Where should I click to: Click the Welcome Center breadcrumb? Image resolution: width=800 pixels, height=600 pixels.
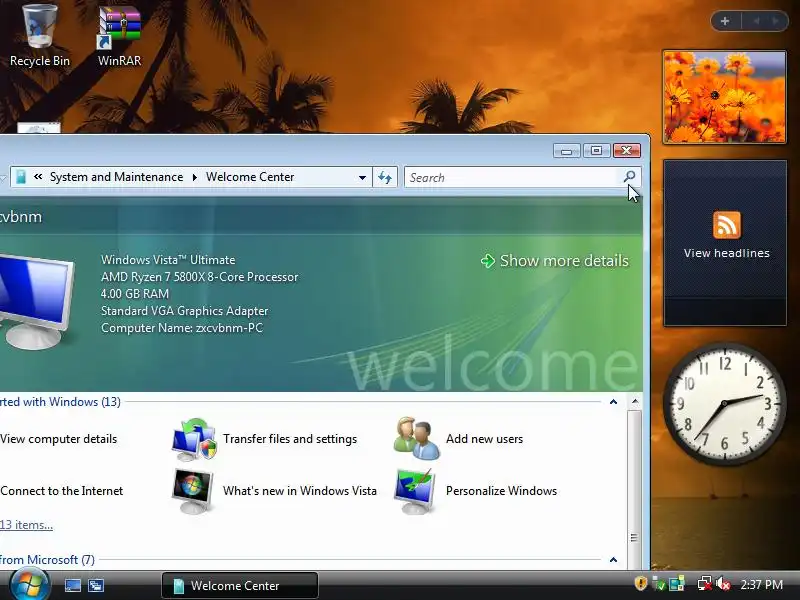250,177
